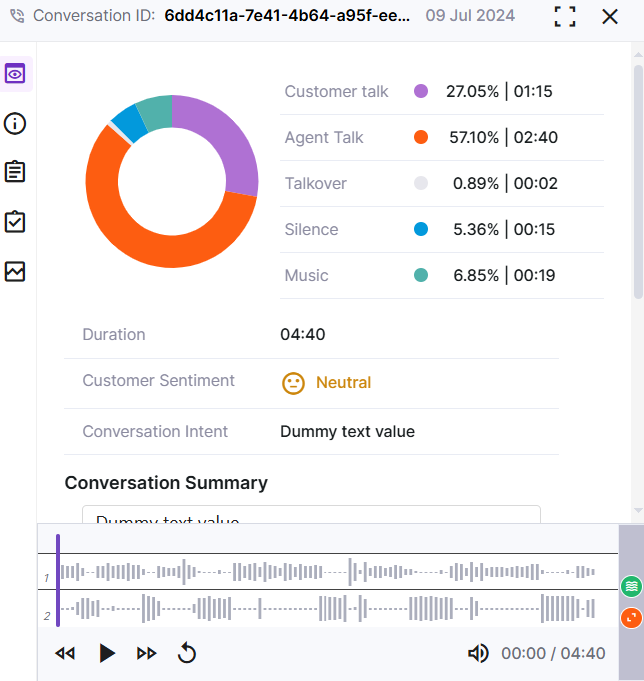The width and height of the screenshot is (644, 681).
Task: Click the Customer Sentiment label
Action: (x=159, y=380)
